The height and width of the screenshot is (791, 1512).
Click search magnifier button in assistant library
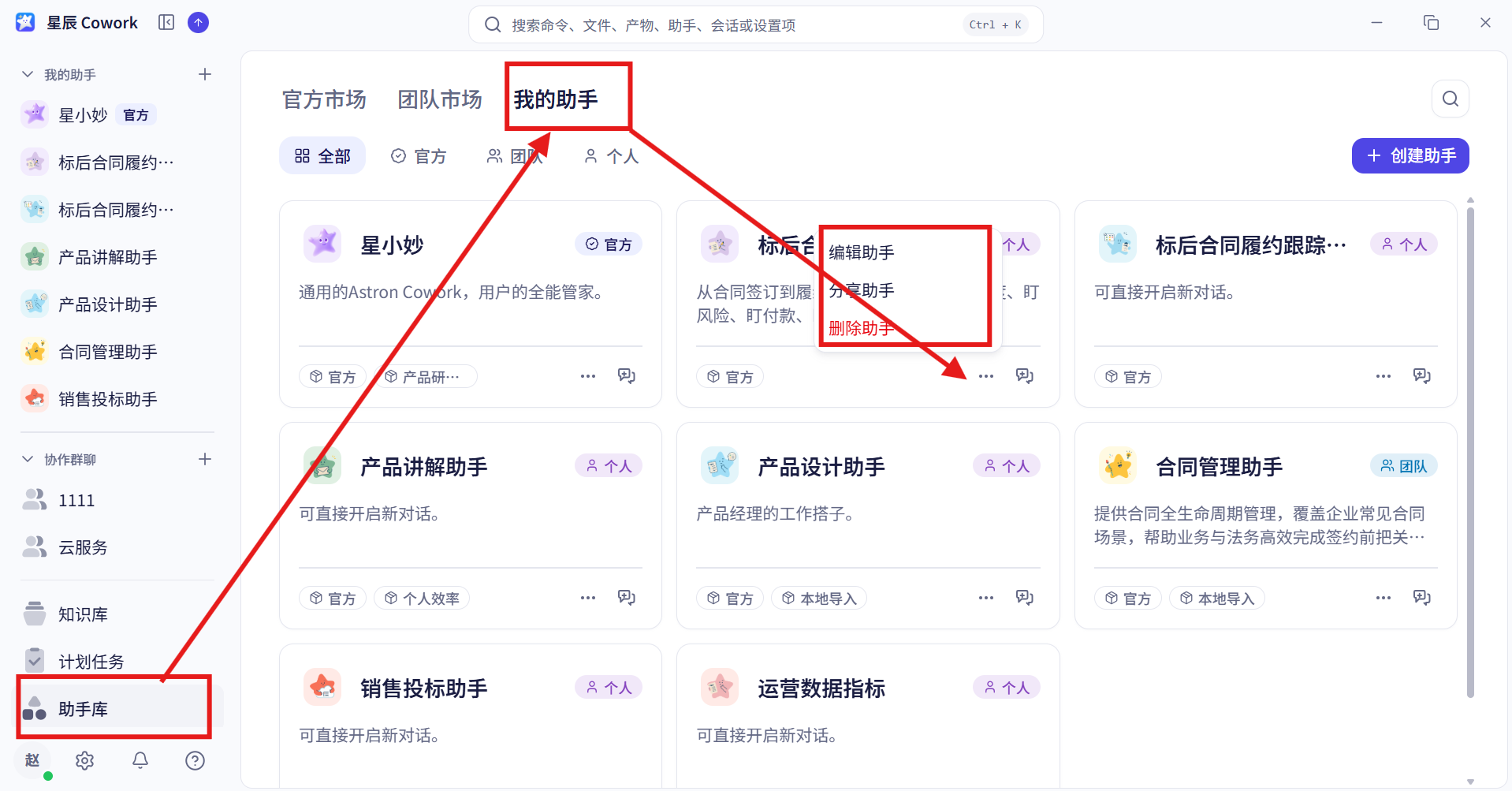coord(1450,99)
